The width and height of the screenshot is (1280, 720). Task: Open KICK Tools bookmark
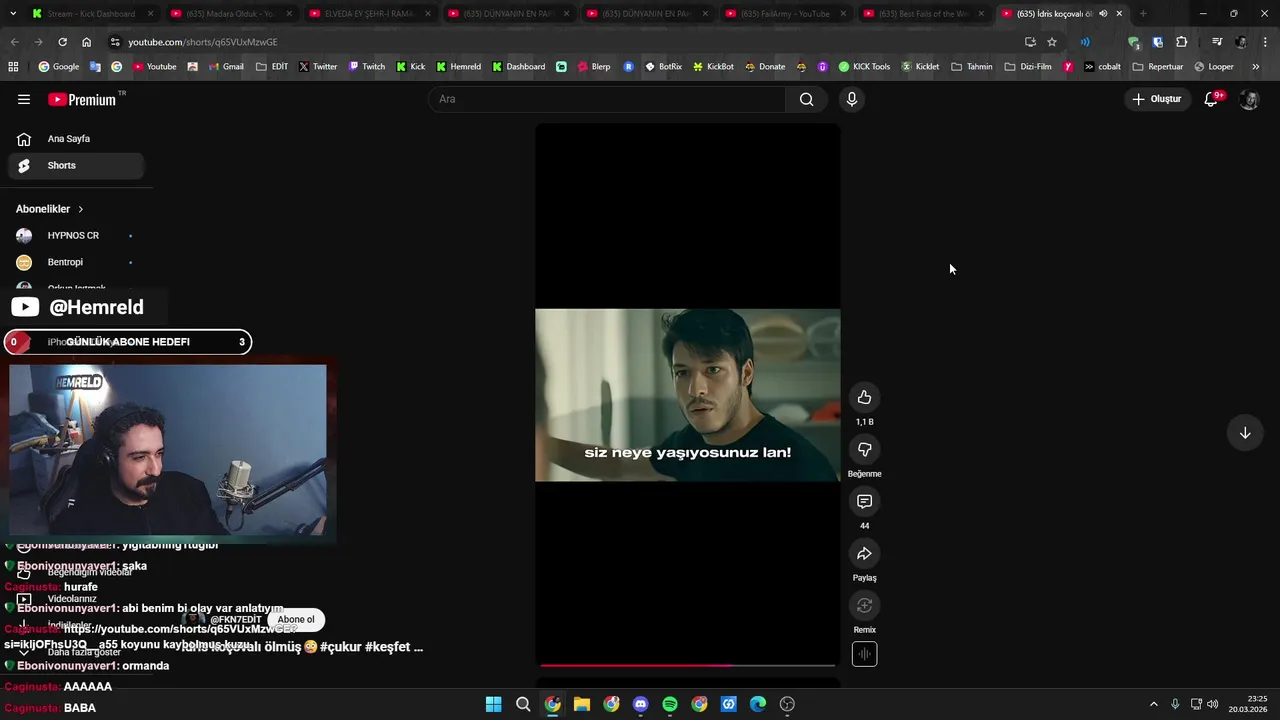864,67
